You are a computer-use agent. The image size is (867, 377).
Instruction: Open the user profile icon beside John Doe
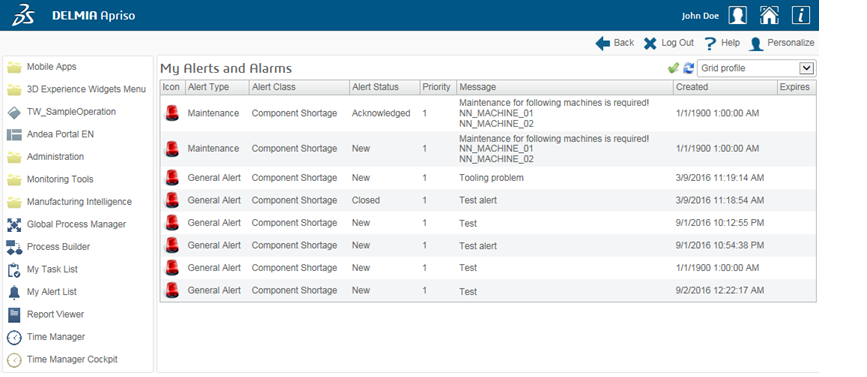coord(737,15)
